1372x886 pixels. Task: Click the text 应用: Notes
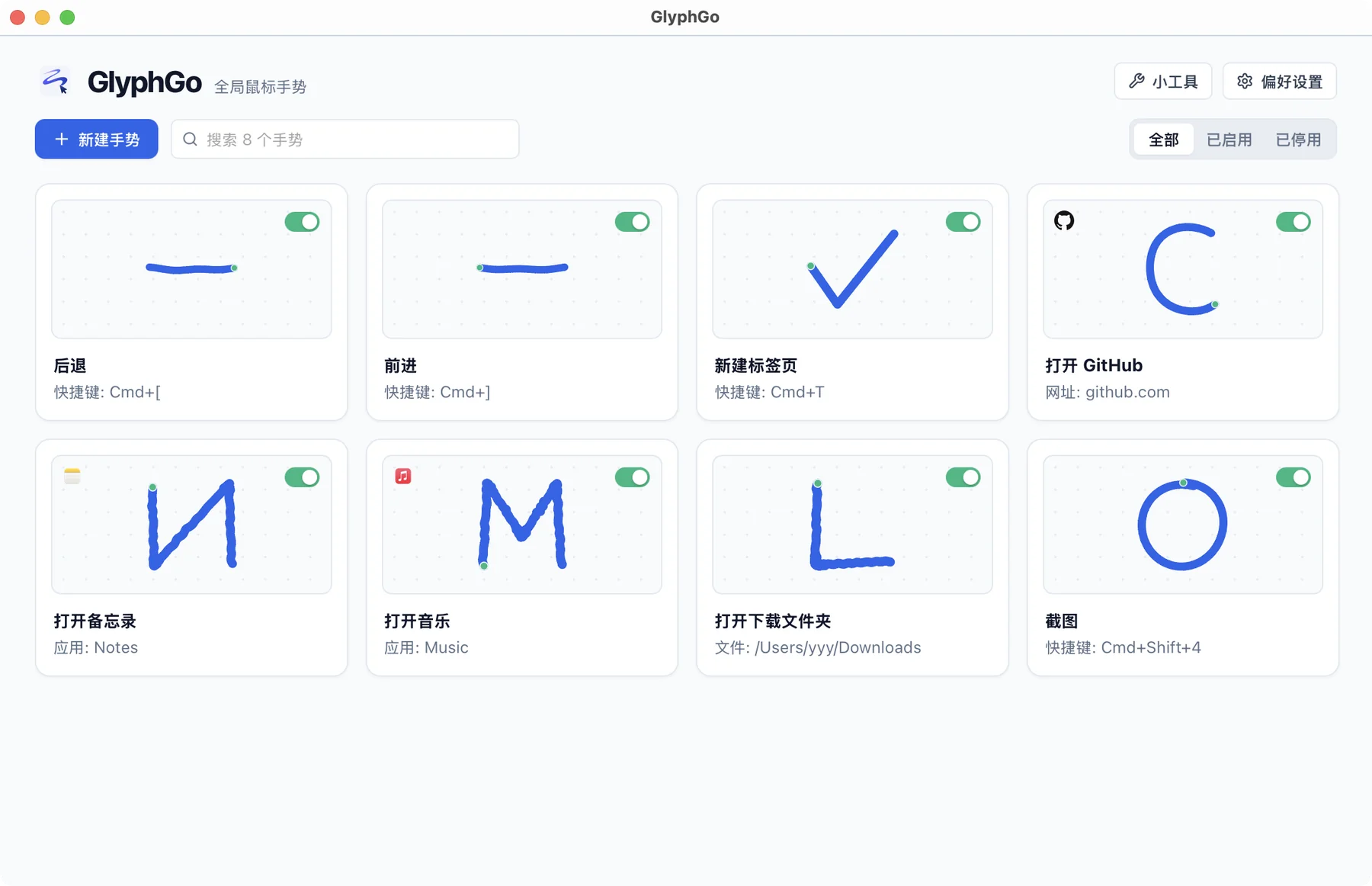pos(96,647)
